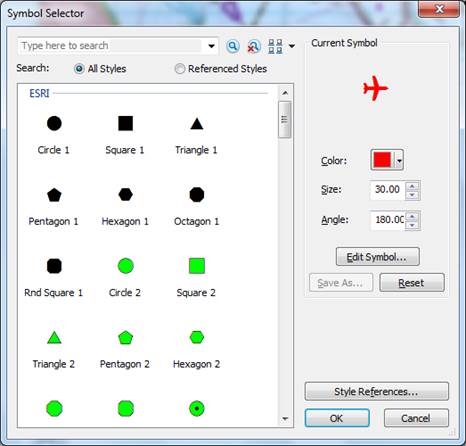Click the symbol view mode grid icon
The image size is (466, 446).
275,46
